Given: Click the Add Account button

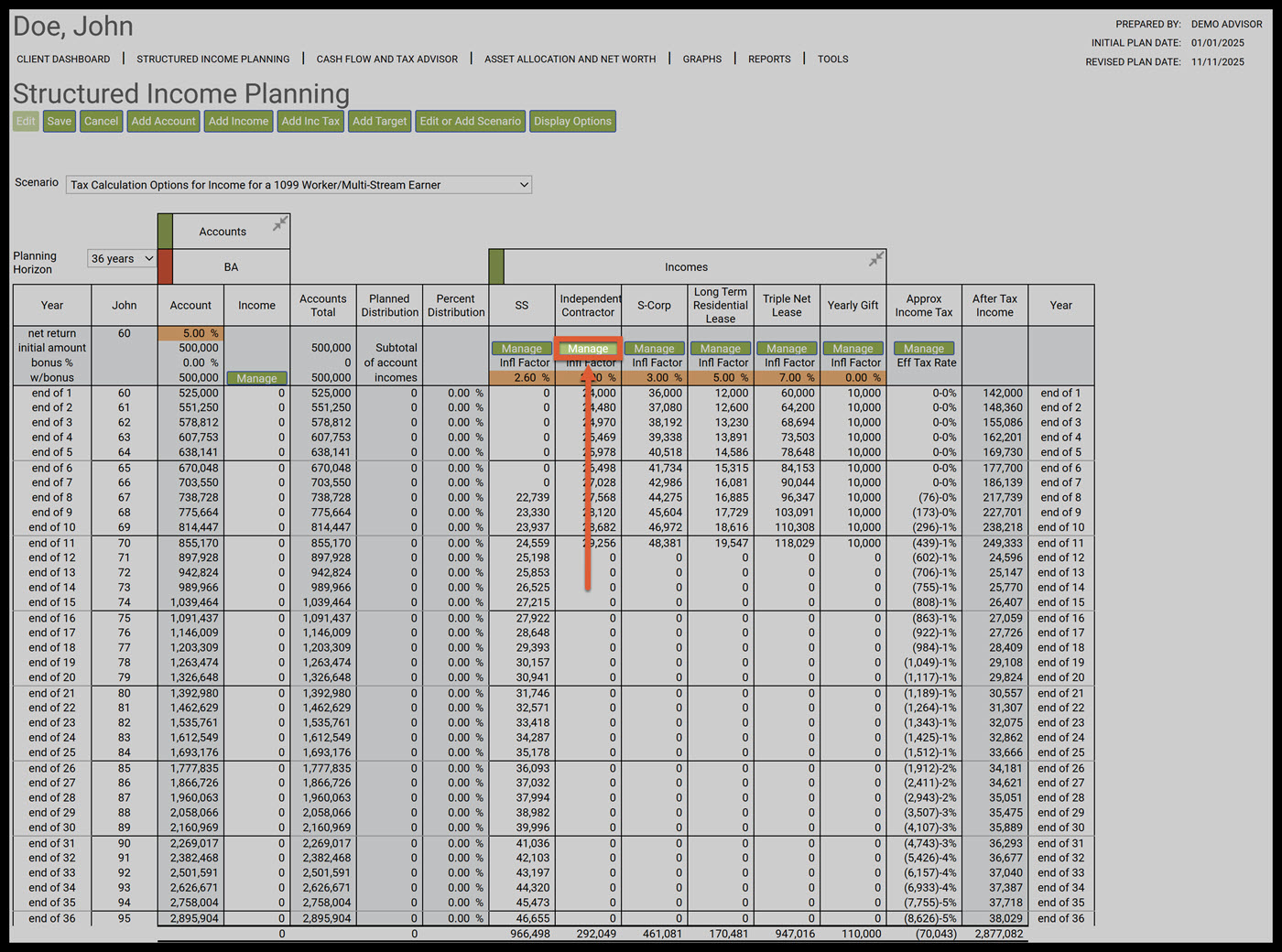Looking at the screenshot, I should tap(163, 121).
